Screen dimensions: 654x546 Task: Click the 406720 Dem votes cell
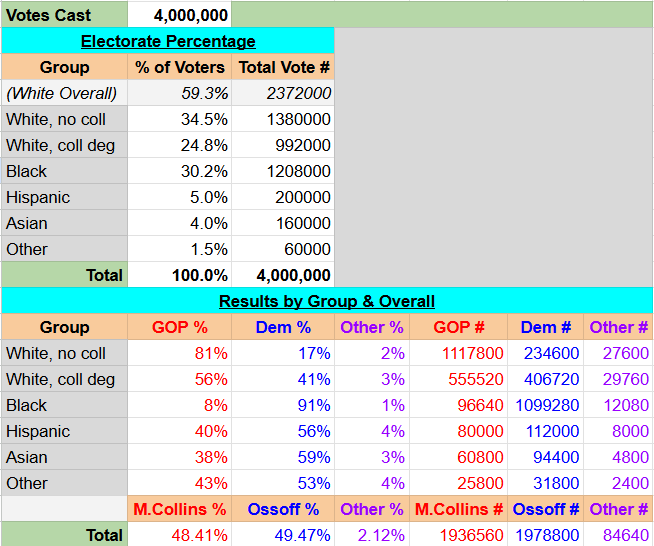pyautogui.click(x=546, y=379)
